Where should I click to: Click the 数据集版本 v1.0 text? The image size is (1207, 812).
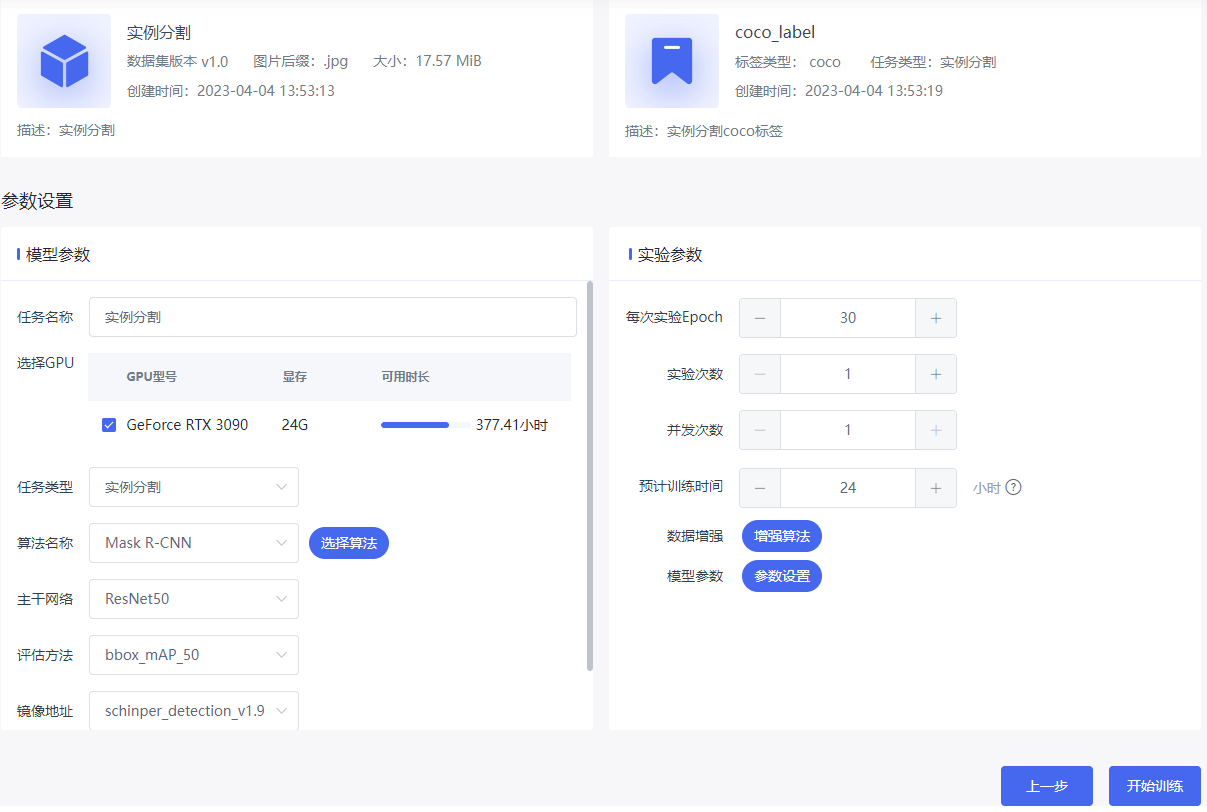click(178, 61)
